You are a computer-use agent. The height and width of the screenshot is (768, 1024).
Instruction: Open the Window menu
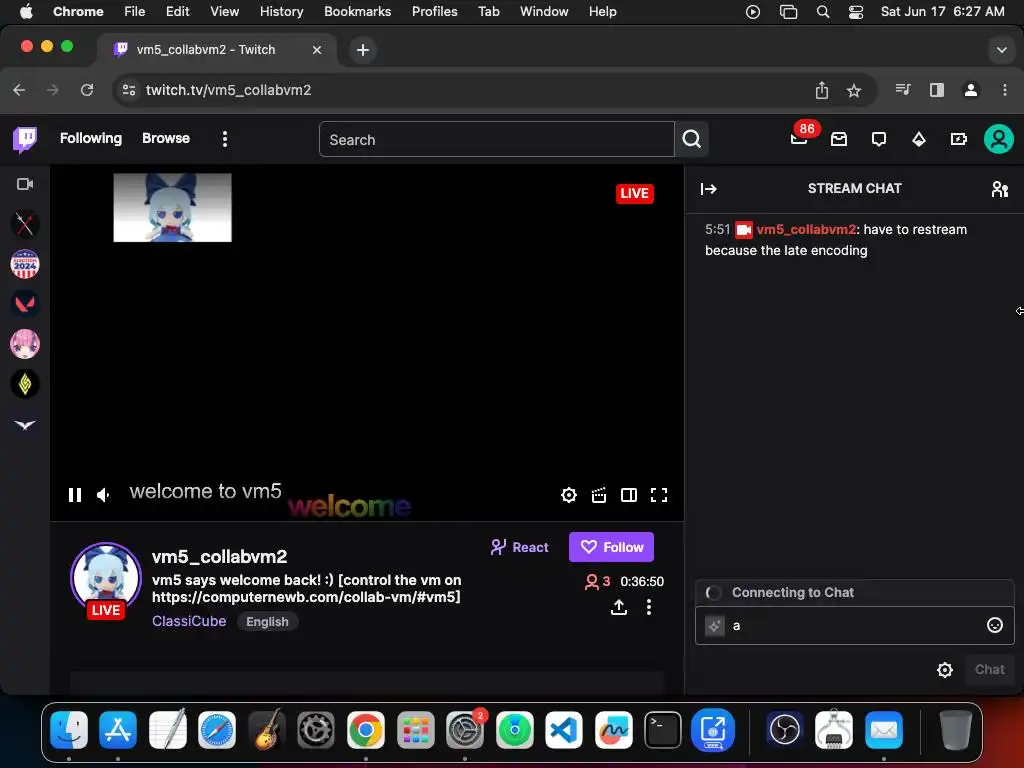click(x=544, y=12)
